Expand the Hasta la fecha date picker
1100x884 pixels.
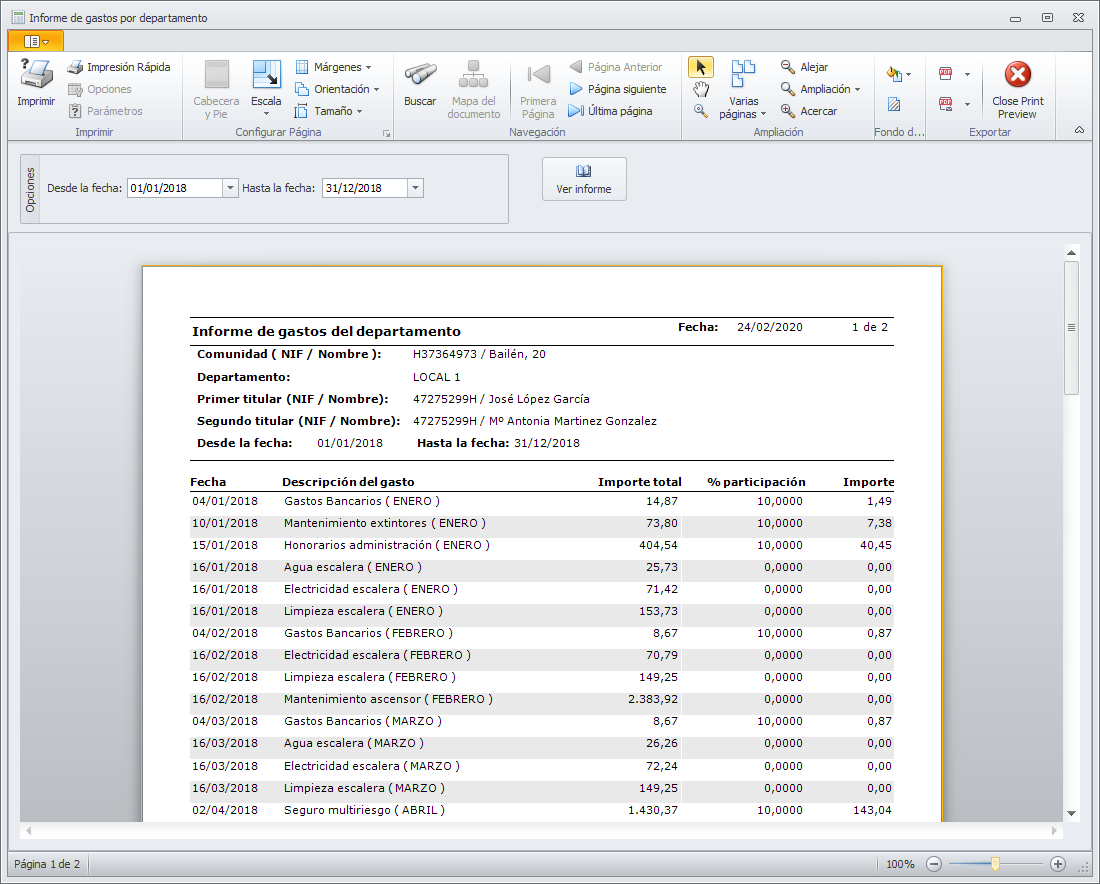pos(415,188)
